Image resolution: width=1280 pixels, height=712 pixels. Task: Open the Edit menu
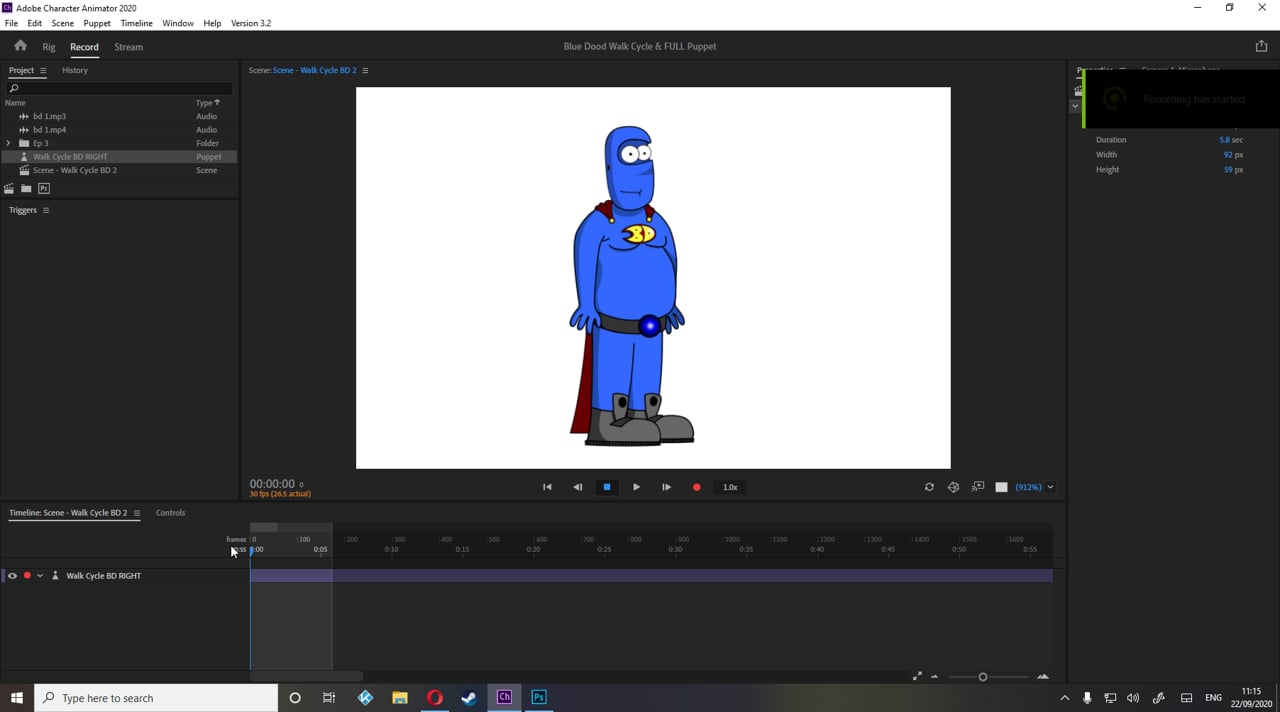pos(35,23)
